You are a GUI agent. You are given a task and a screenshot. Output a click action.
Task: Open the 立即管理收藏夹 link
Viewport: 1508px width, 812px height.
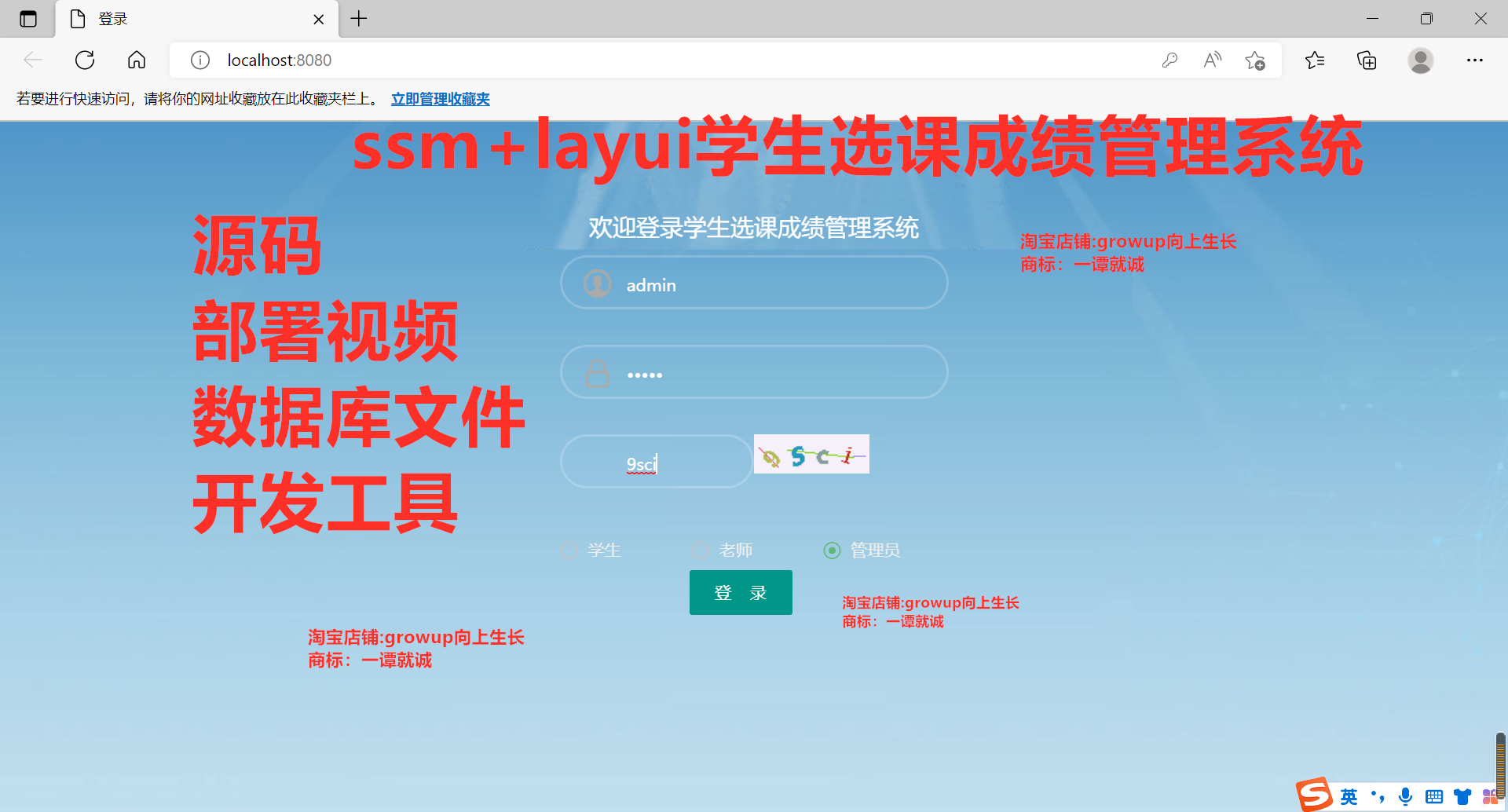click(440, 99)
